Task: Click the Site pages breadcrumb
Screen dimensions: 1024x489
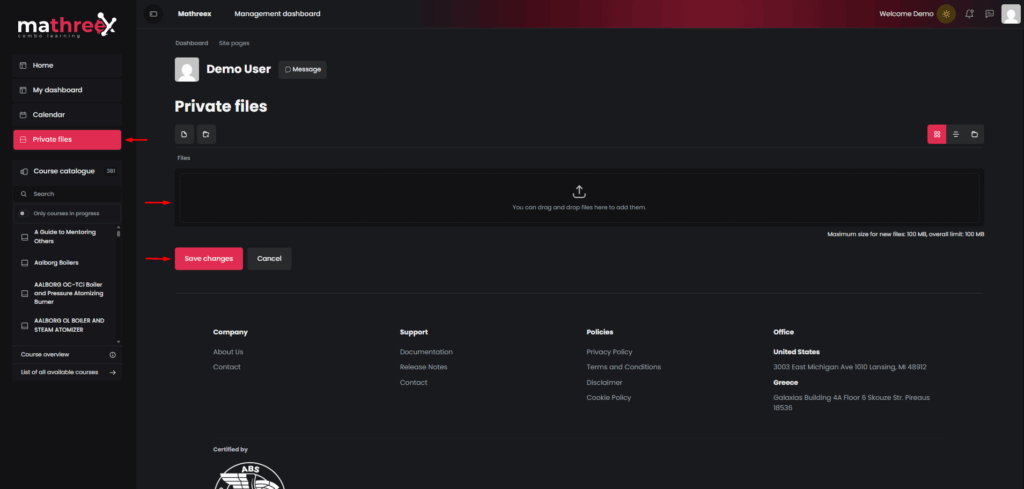Action: coord(234,43)
